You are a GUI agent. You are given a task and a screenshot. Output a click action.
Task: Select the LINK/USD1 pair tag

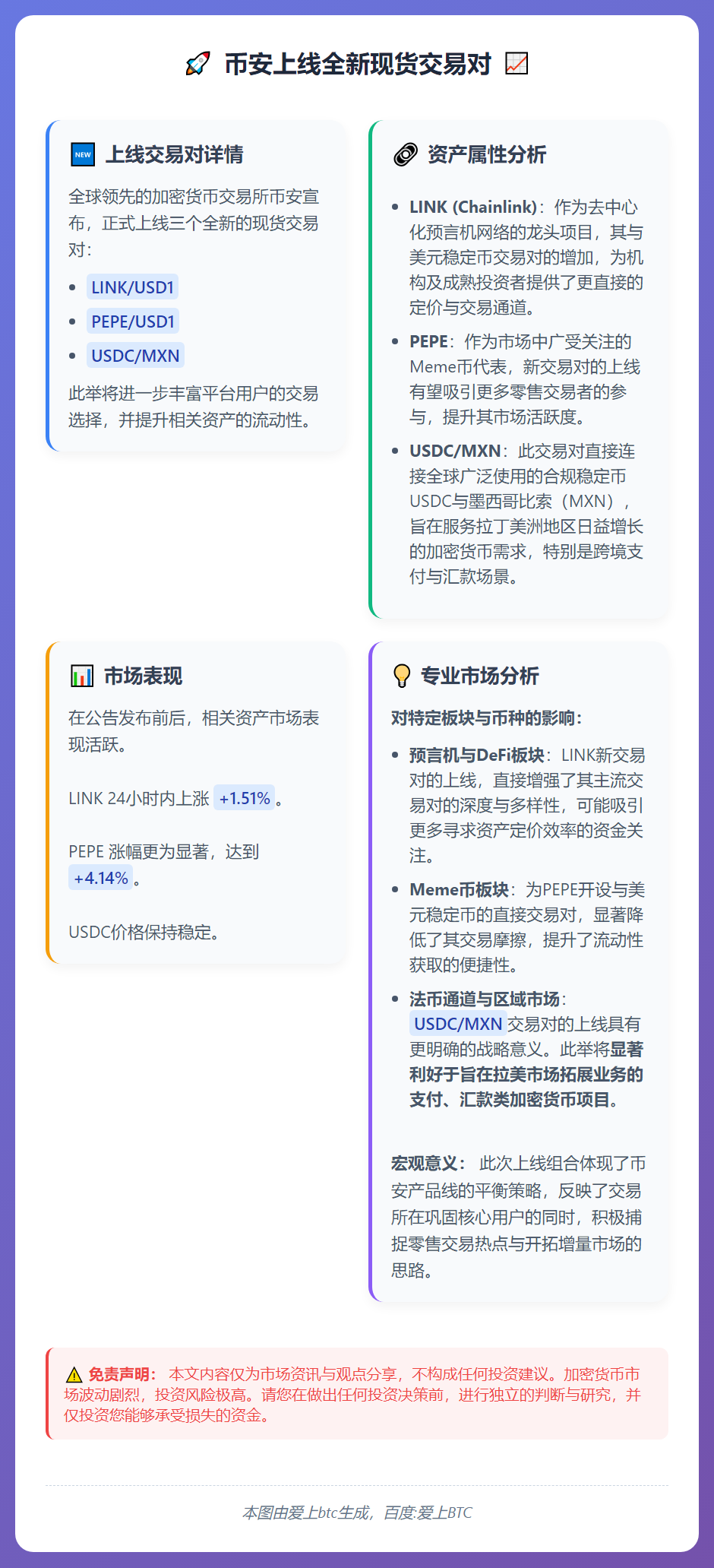click(x=133, y=287)
